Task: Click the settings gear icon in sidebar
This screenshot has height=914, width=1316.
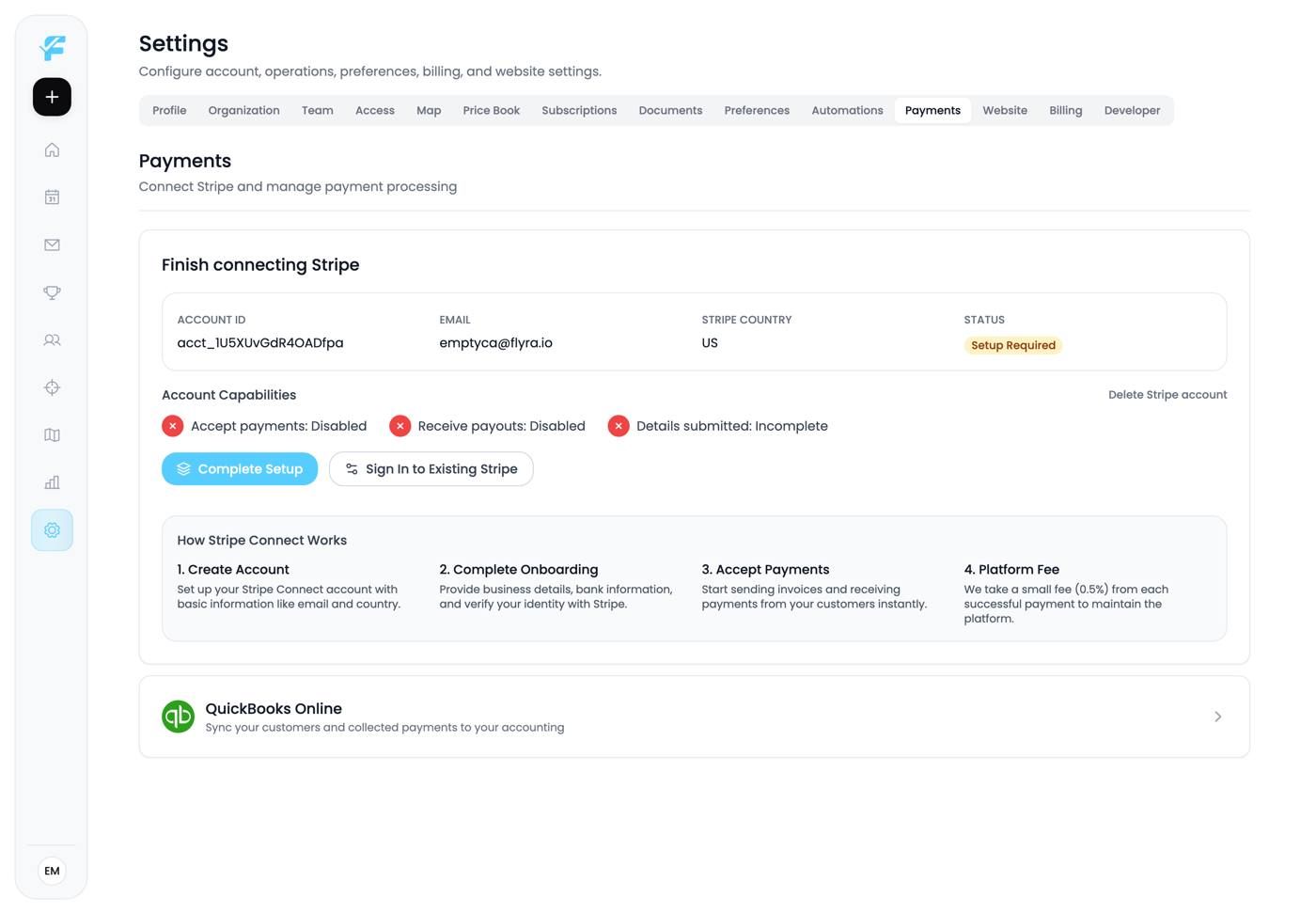Action: (x=52, y=530)
